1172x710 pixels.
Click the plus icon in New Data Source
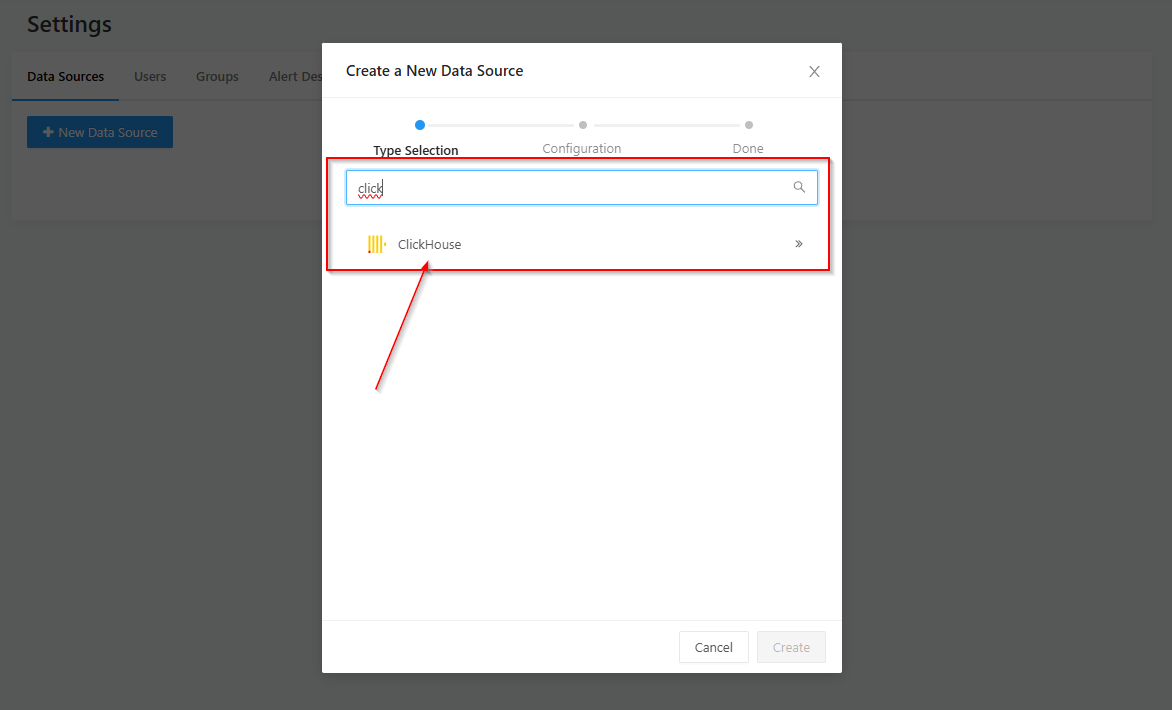48,132
